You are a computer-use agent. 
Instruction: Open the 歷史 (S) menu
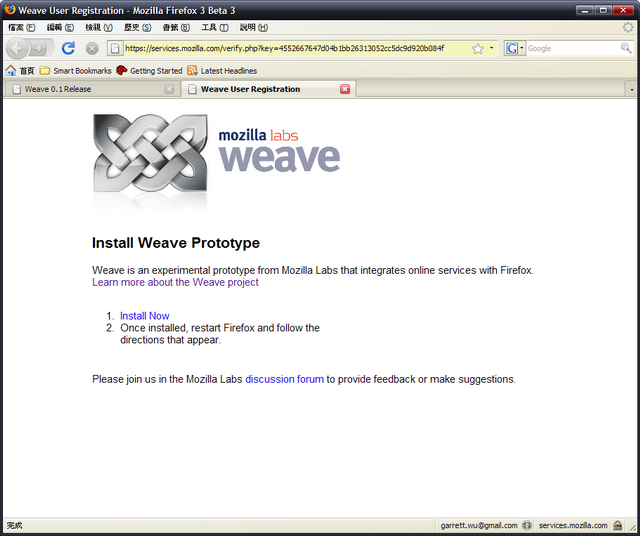coord(138,27)
